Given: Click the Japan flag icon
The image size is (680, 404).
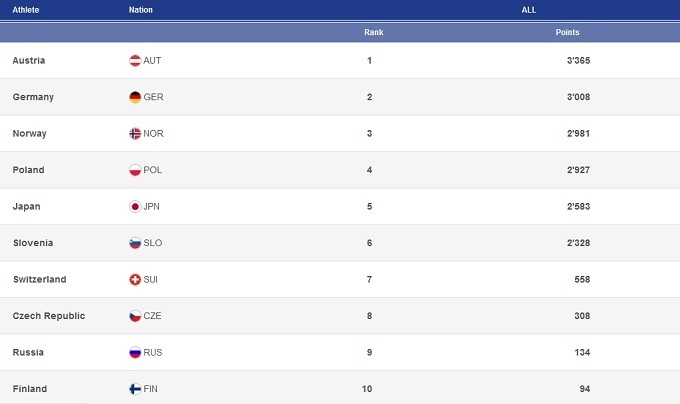Looking at the screenshot, I should click(135, 207).
